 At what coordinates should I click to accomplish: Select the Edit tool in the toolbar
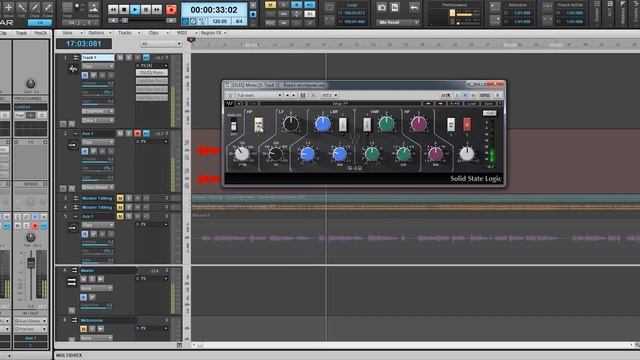coord(21,9)
